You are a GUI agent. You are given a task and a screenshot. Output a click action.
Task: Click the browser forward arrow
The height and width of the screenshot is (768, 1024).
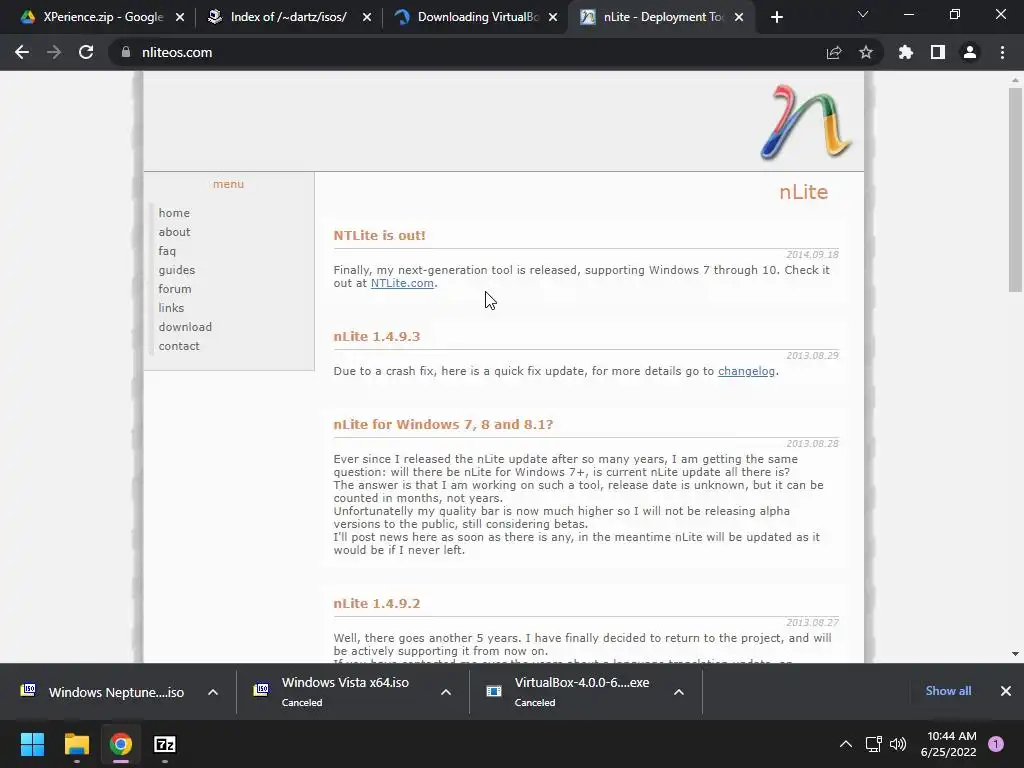pos(54,52)
